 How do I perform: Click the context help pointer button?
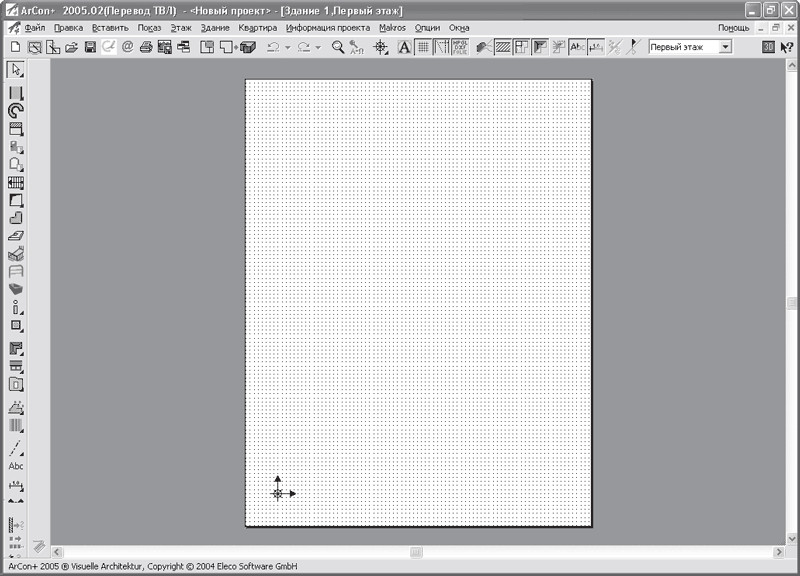(786, 47)
